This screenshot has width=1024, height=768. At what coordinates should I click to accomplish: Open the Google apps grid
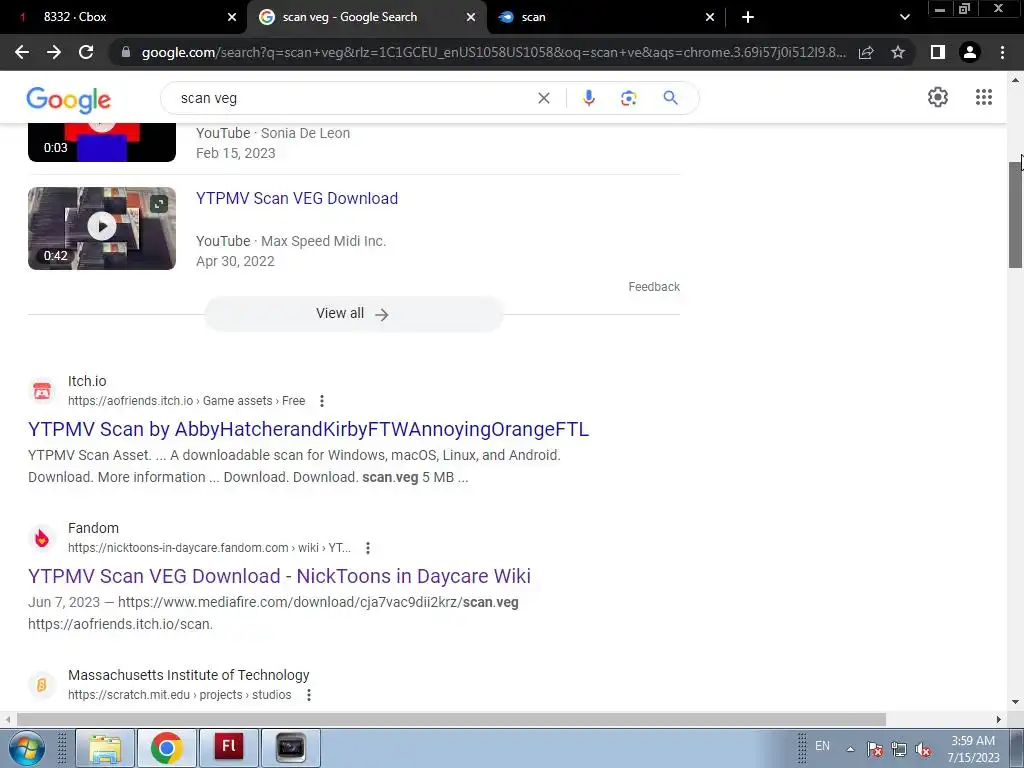(x=984, y=97)
